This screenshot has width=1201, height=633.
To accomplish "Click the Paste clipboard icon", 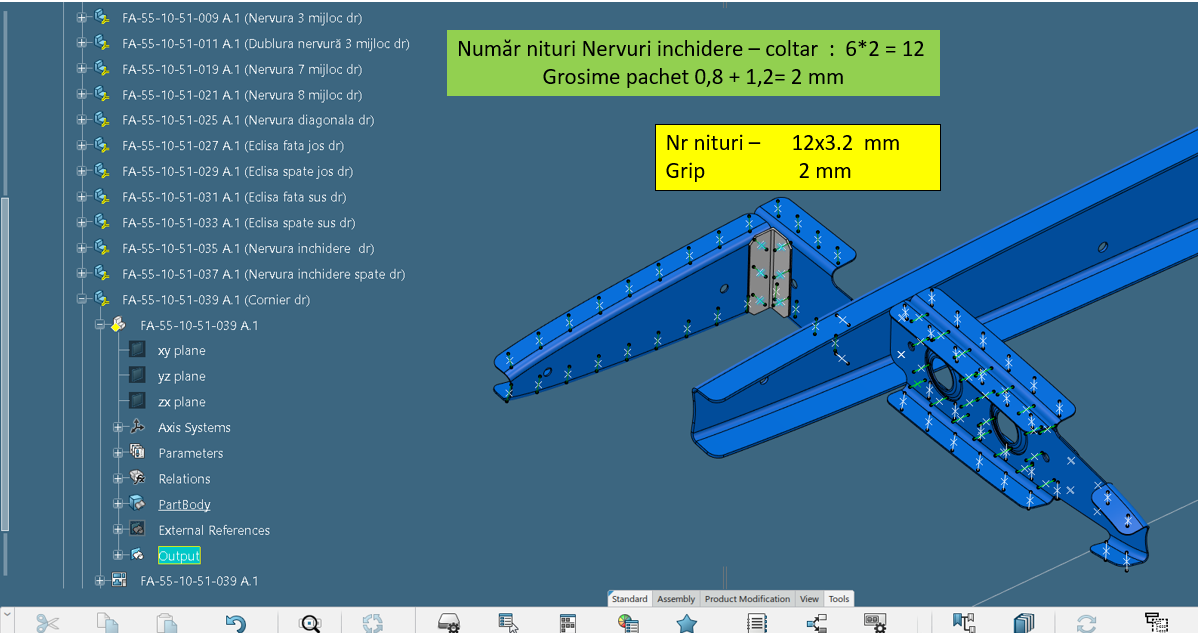I will tap(167, 623).
